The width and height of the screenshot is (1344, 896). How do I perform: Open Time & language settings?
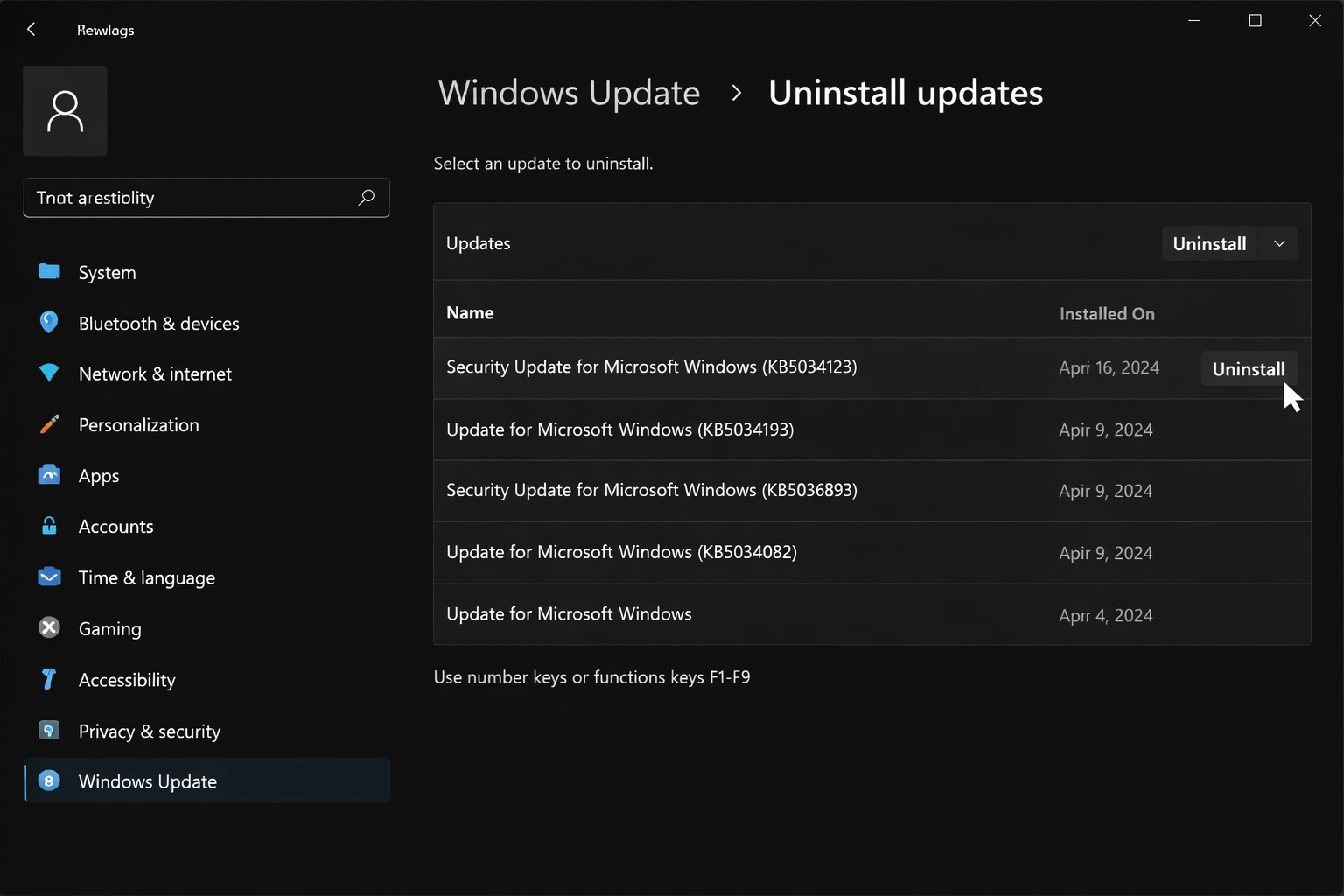[206, 577]
